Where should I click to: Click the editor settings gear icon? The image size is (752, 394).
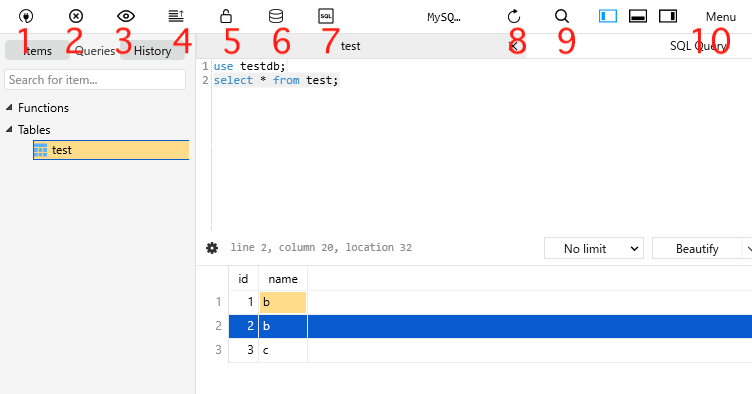pos(212,248)
